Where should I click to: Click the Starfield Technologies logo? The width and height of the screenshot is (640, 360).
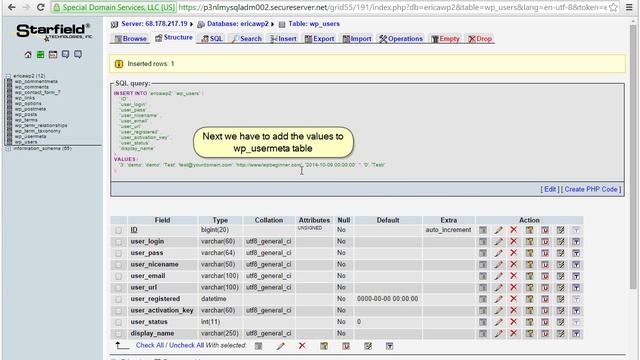(x=54, y=32)
